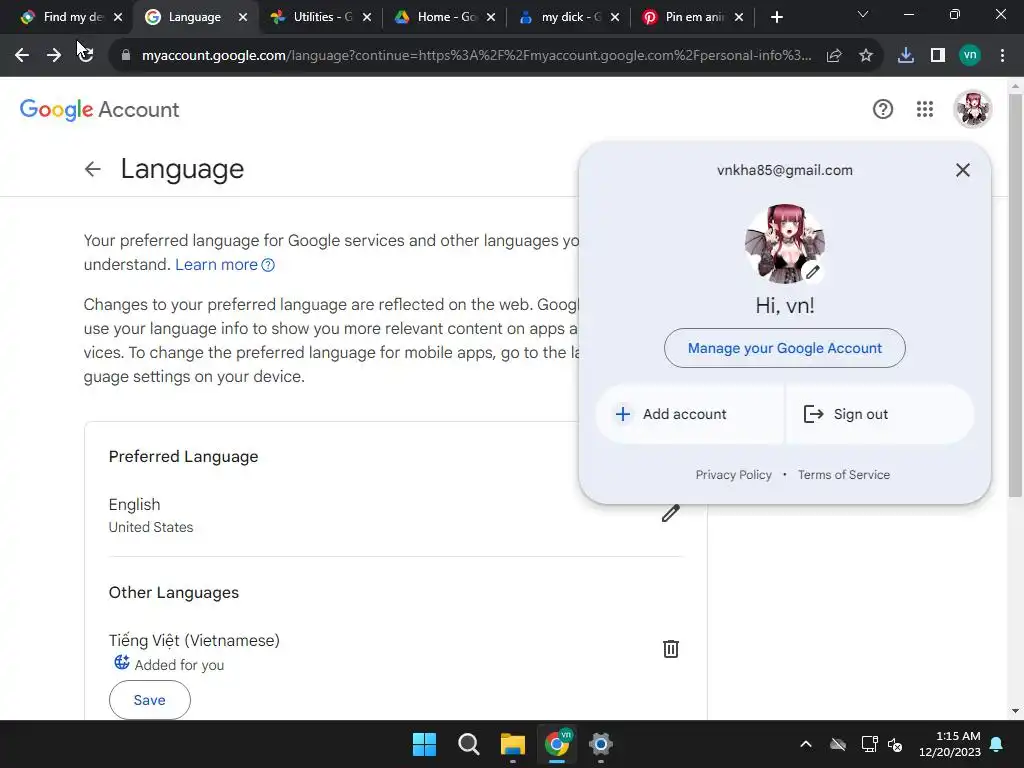Open the Privacy Policy link
This screenshot has width=1024, height=768.
tap(733, 475)
